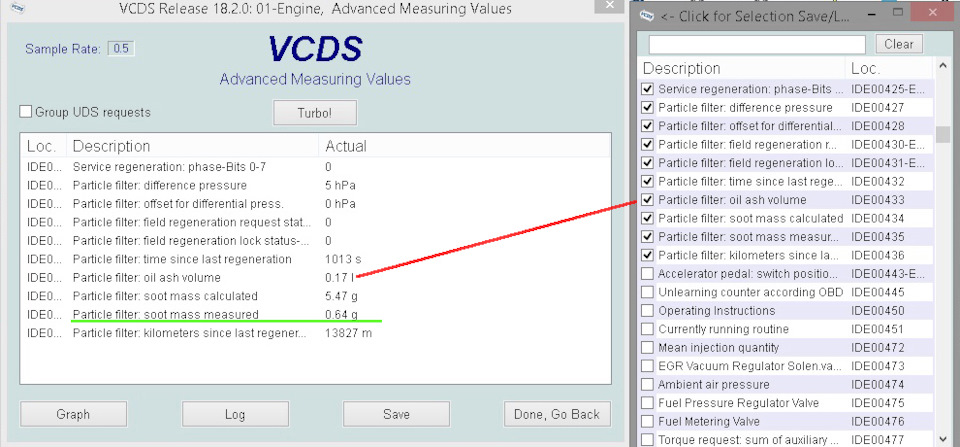Click the icon in selection window title bar
The width and height of the screenshot is (960, 447).
coord(647,17)
